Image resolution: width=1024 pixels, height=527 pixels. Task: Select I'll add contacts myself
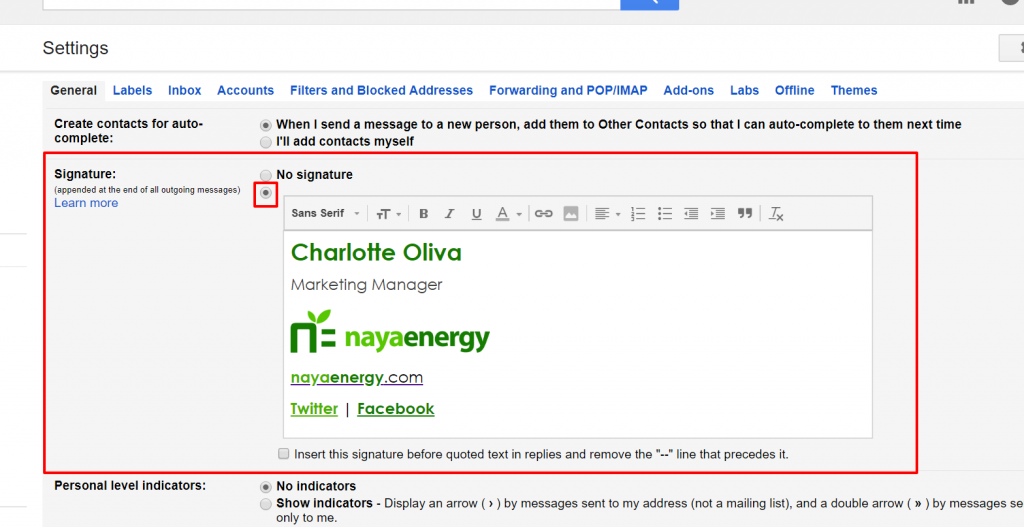pyautogui.click(x=266, y=142)
